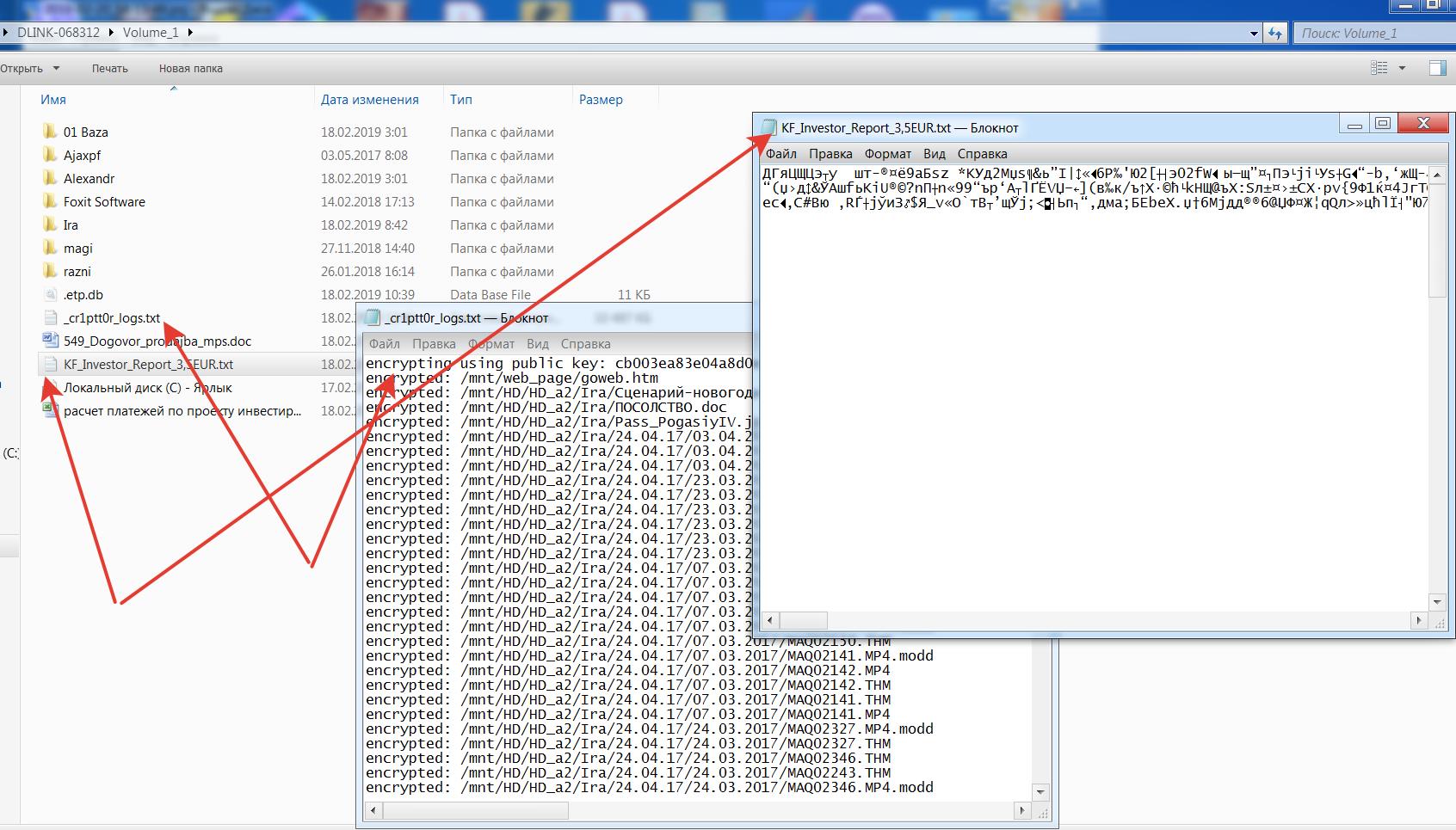Sort files by Дата изменения column header
The image size is (1456, 830).
pos(369,99)
